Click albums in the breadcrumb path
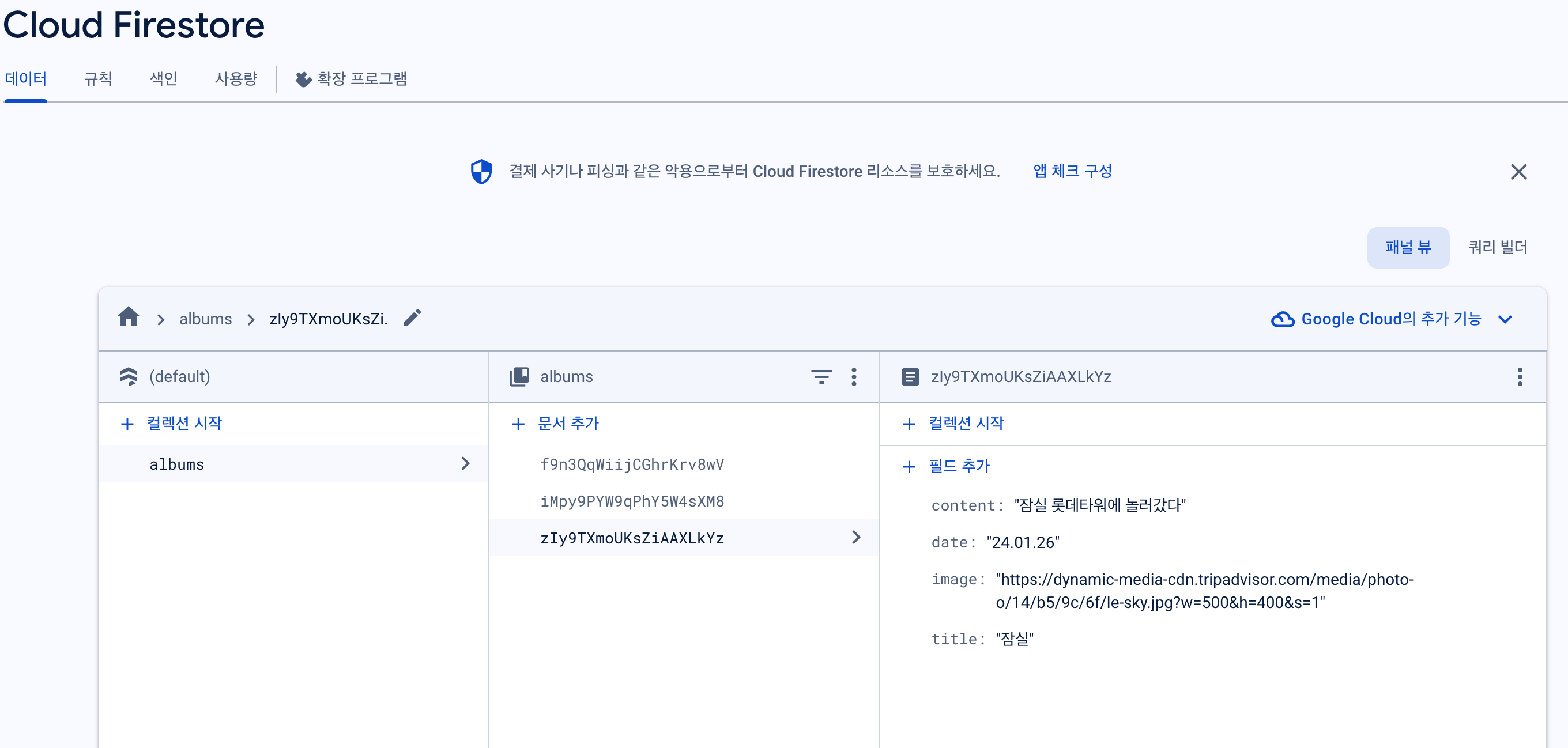The image size is (1568, 748). (206, 319)
